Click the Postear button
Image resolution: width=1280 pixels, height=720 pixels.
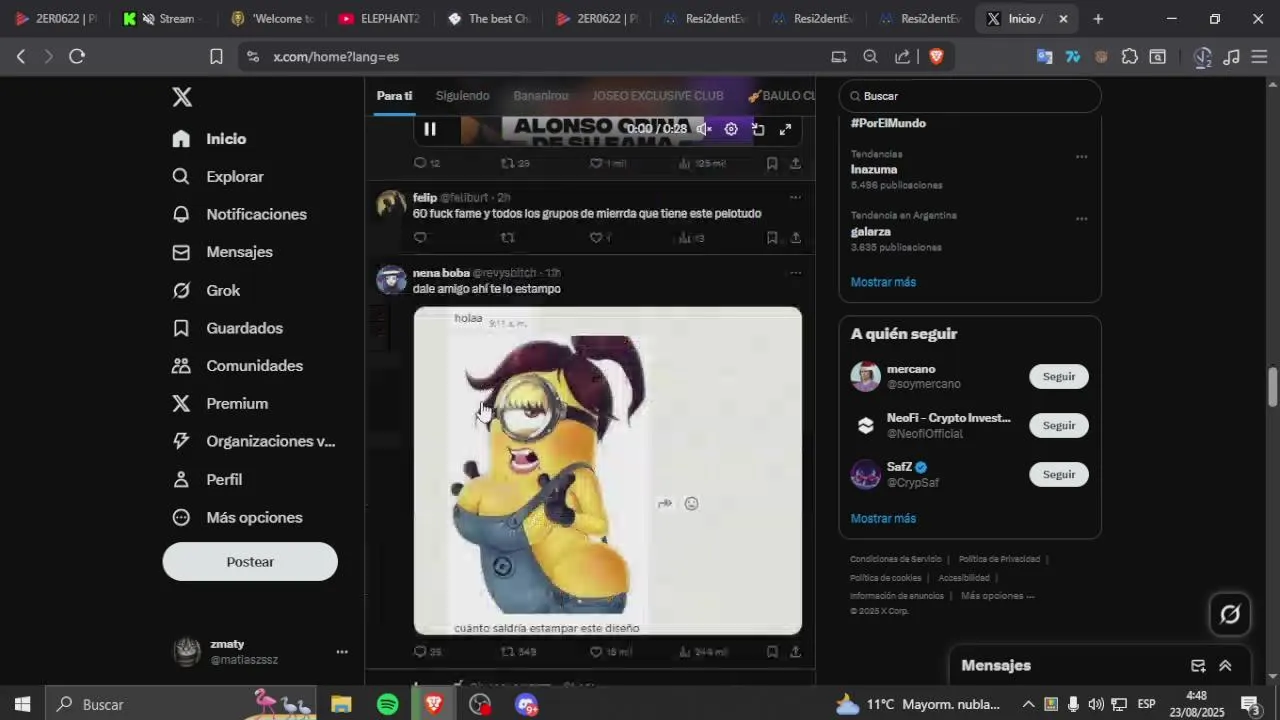[x=250, y=562]
